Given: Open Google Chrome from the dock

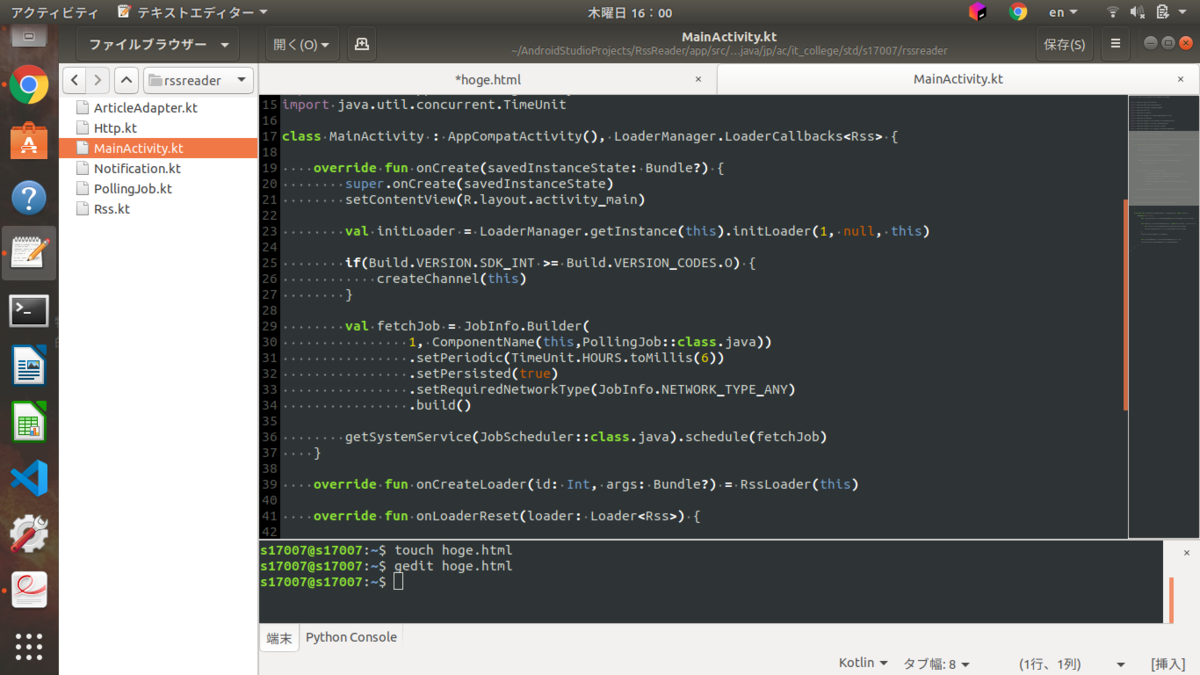Looking at the screenshot, I should coord(29,86).
